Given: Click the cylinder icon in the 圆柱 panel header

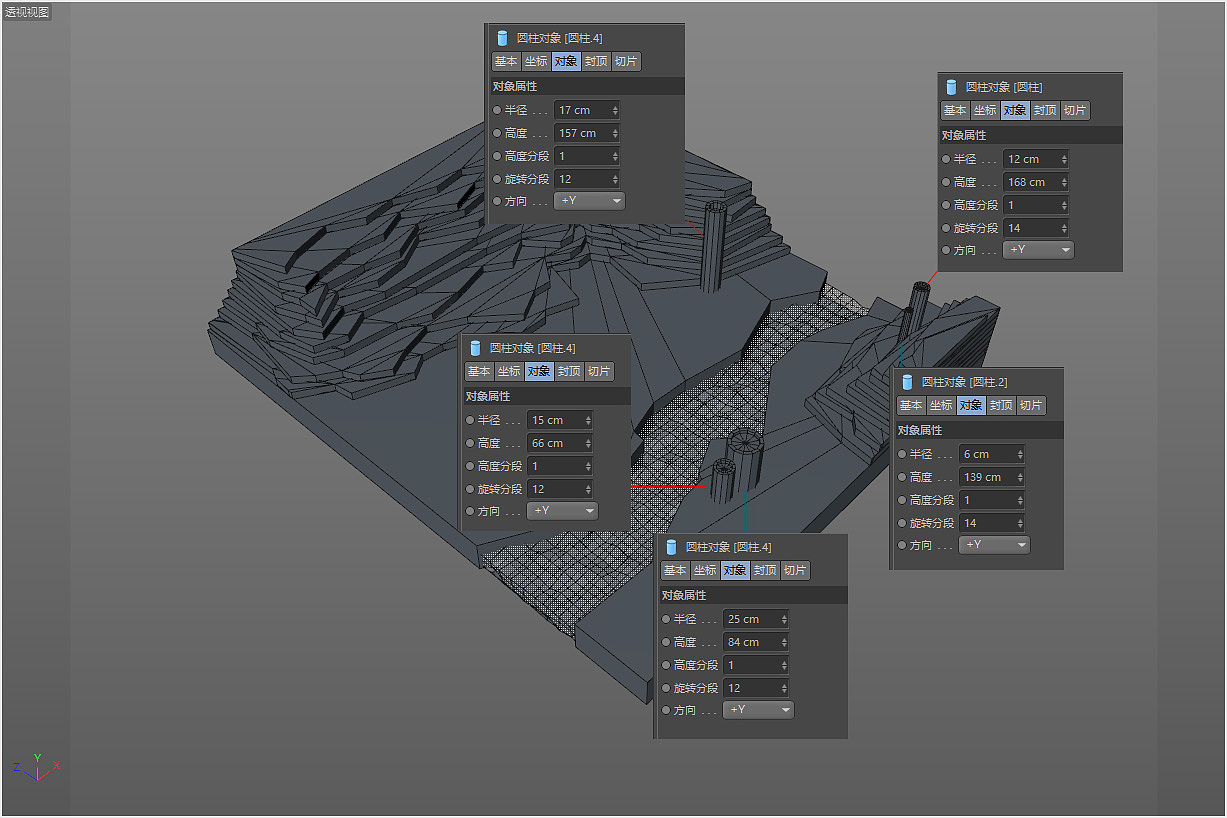Looking at the screenshot, I should (951, 87).
